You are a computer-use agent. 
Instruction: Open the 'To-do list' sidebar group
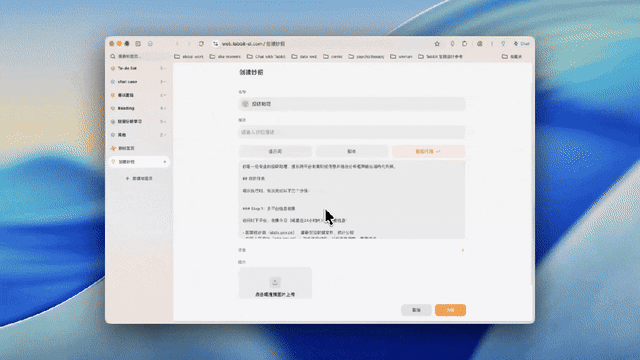pyautogui.click(x=139, y=68)
